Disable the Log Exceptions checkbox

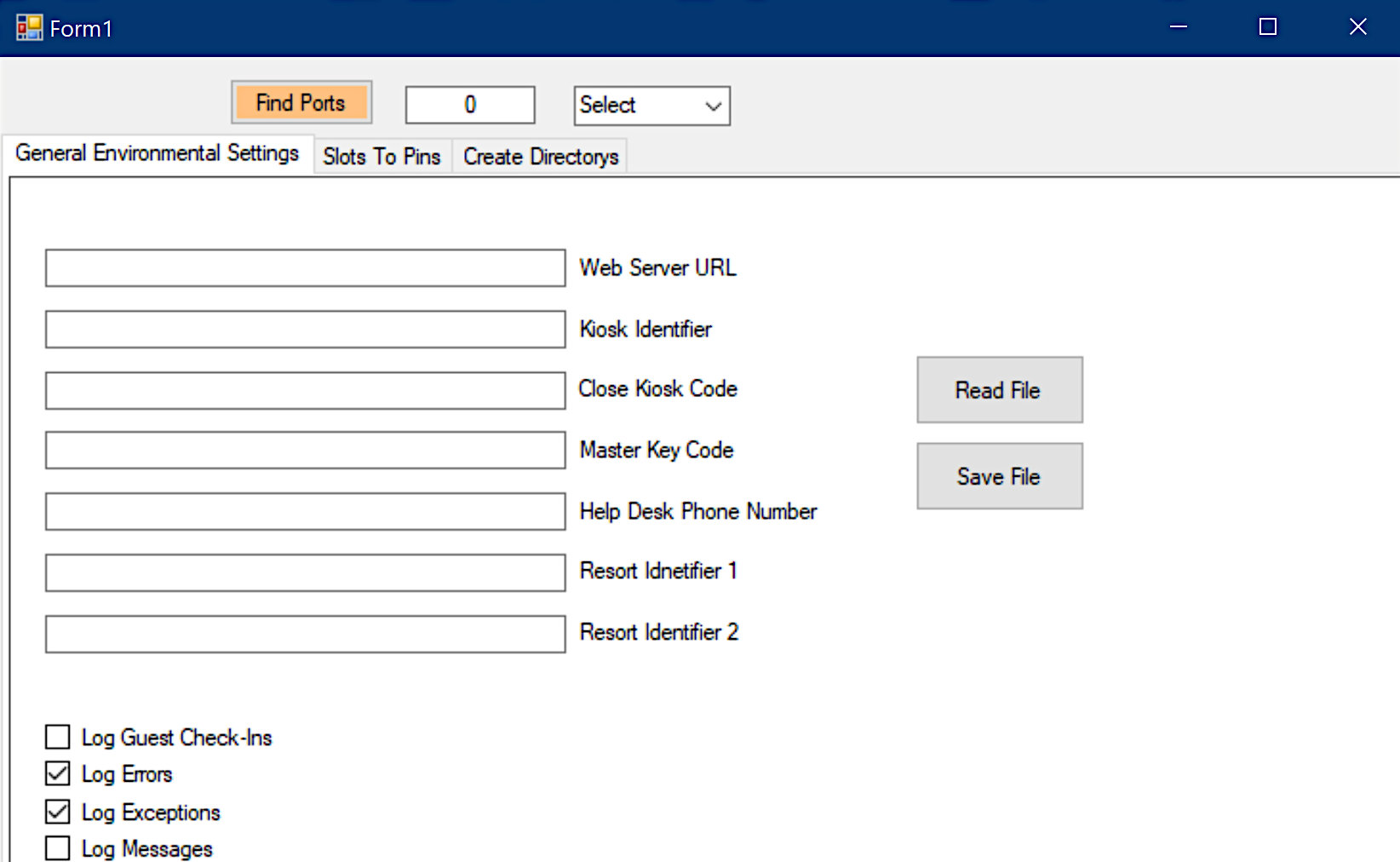tap(58, 812)
